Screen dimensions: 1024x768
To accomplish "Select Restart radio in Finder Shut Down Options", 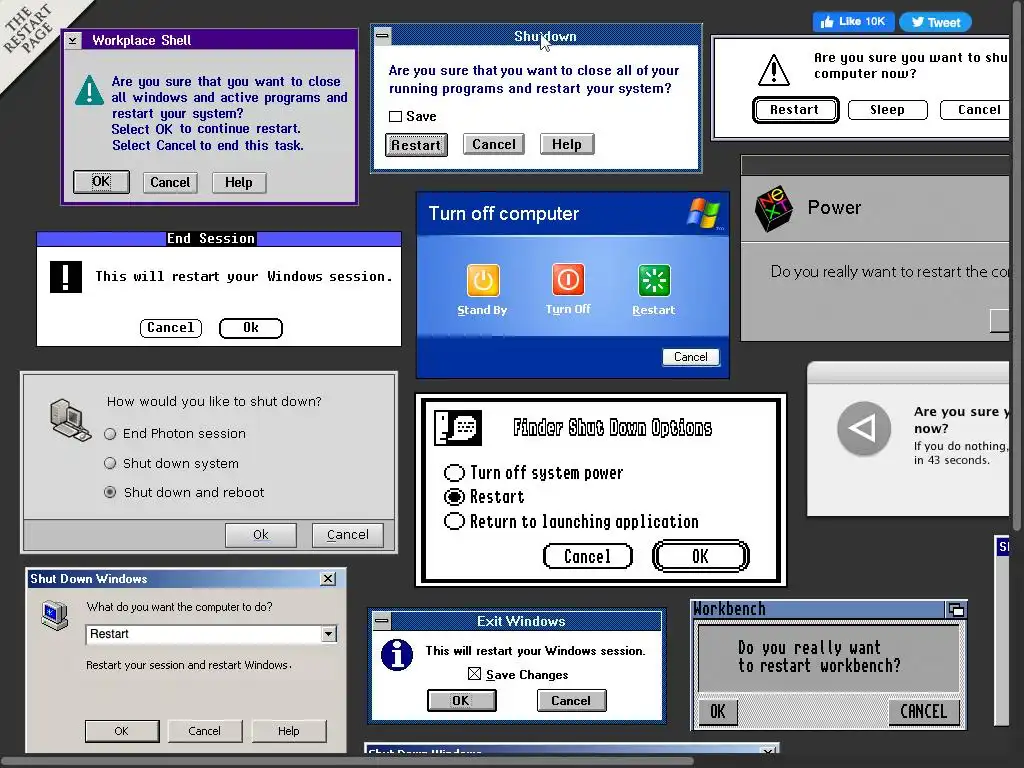I will click(454, 496).
